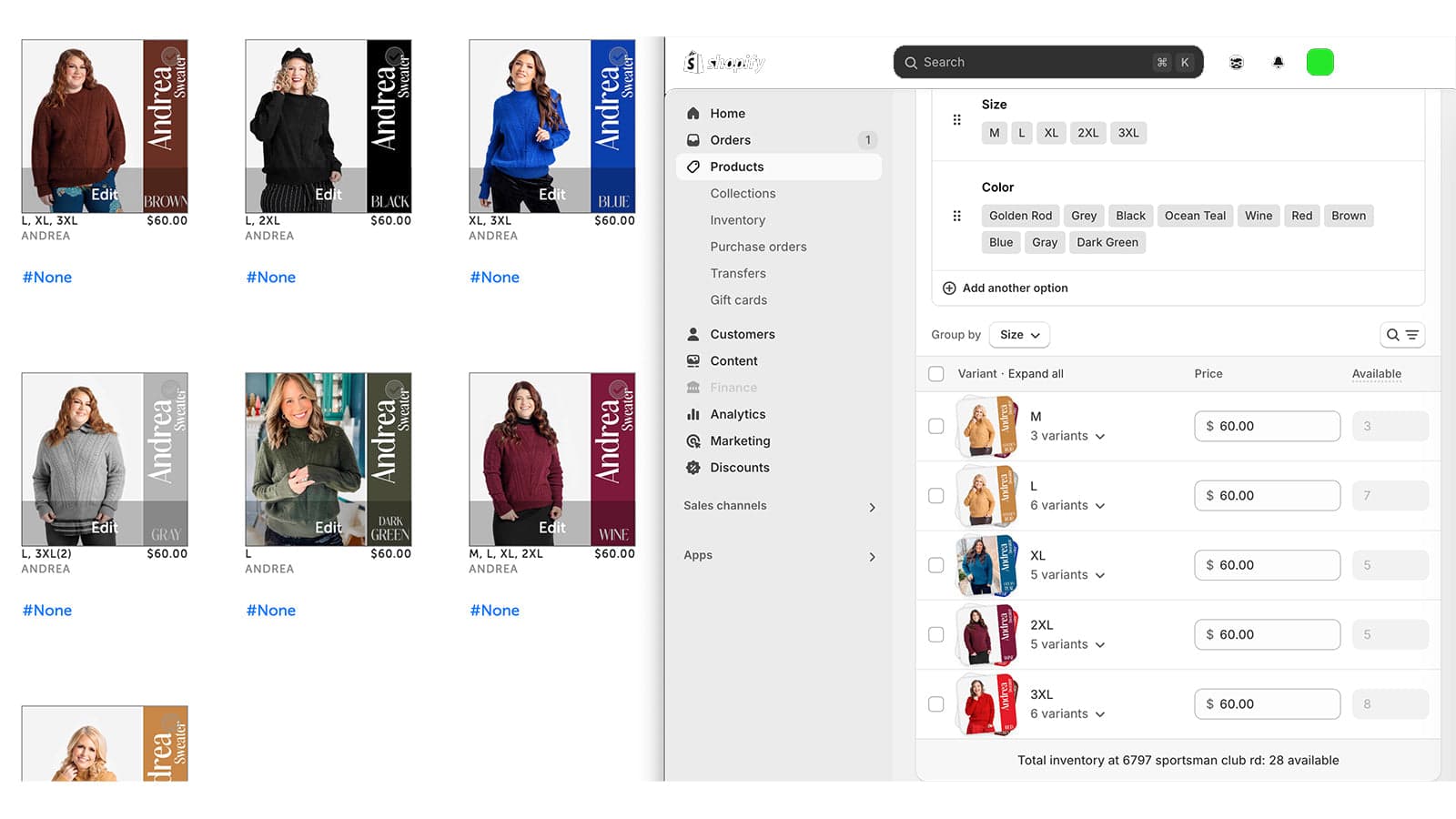Click the sidekick icon next to the bell
Image resolution: width=1456 pixels, height=819 pixels.
click(1236, 62)
